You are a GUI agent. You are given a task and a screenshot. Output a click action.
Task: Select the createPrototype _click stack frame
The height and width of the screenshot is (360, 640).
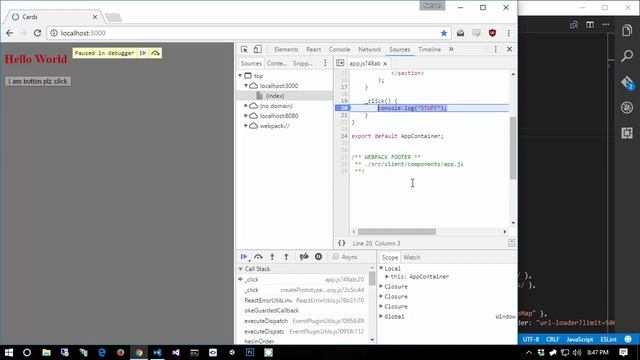pyautogui.click(x=304, y=290)
